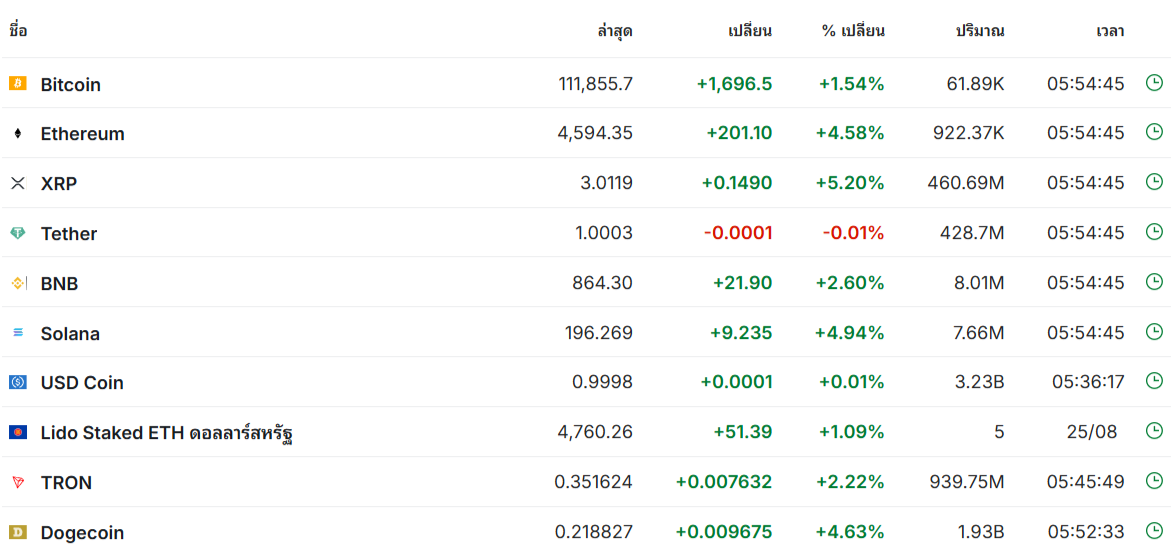Sort by the เวลา column header
Viewport: 1173px width, 551px height.
click(1109, 31)
